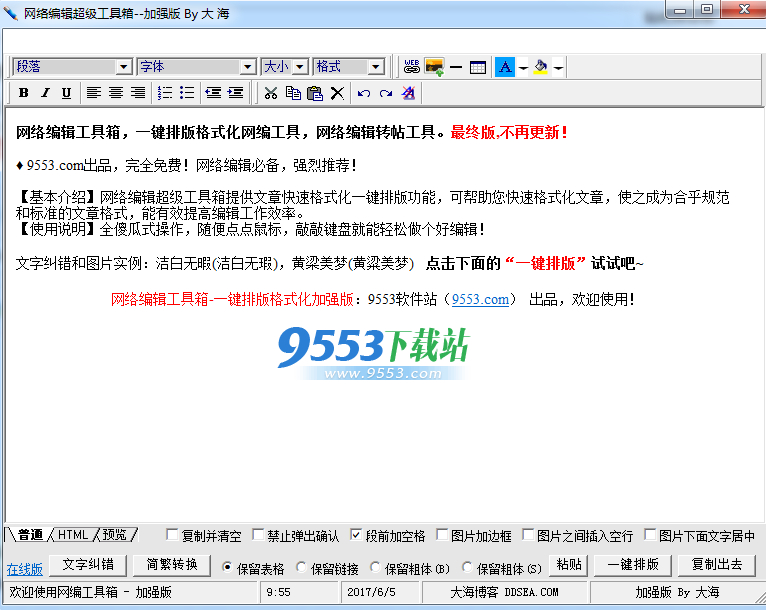The height and width of the screenshot is (610, 766).
Task: Switch to the HTML tab
Action: (73, 535)
